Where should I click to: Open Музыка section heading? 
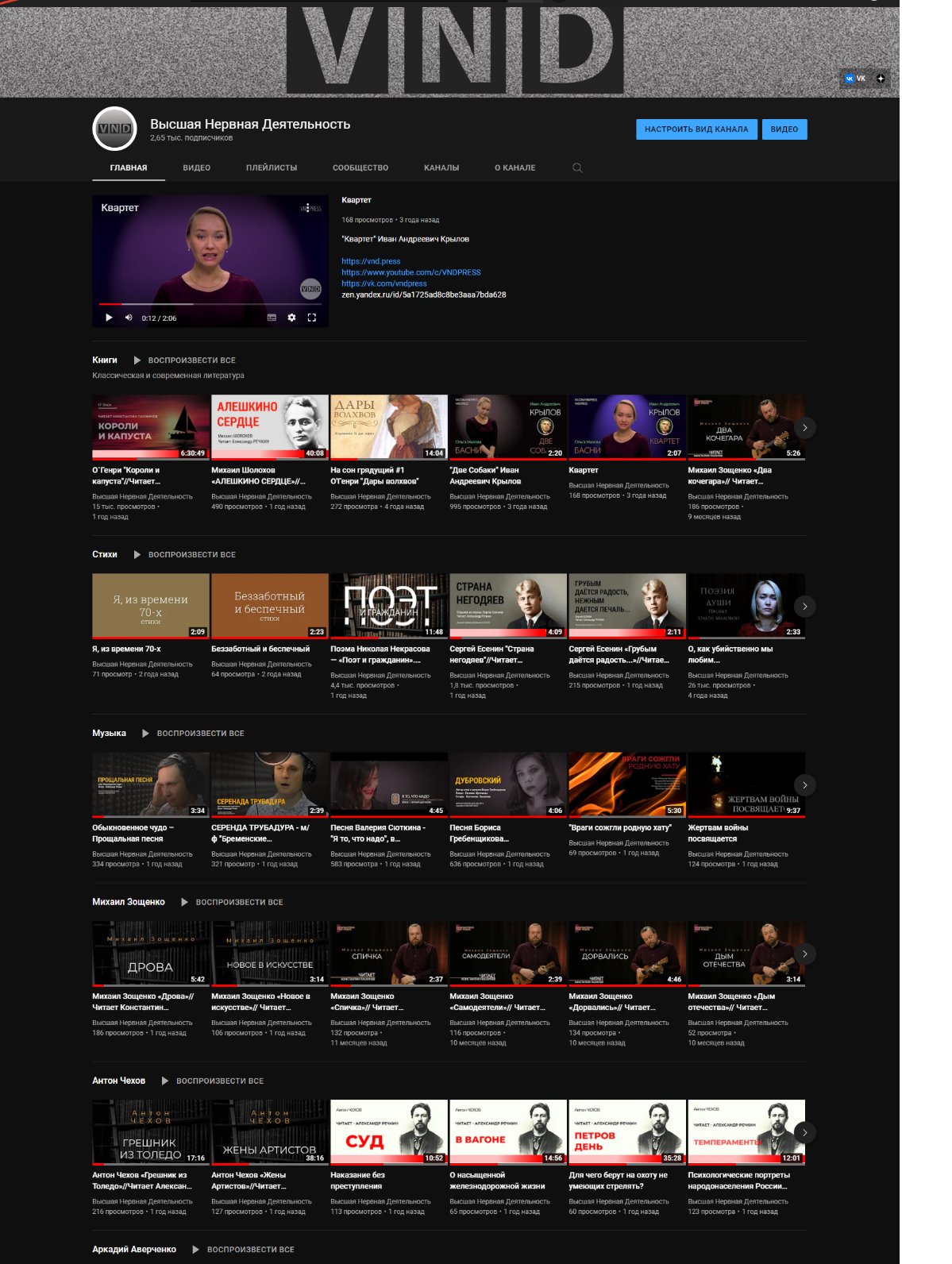coord(109,734)
